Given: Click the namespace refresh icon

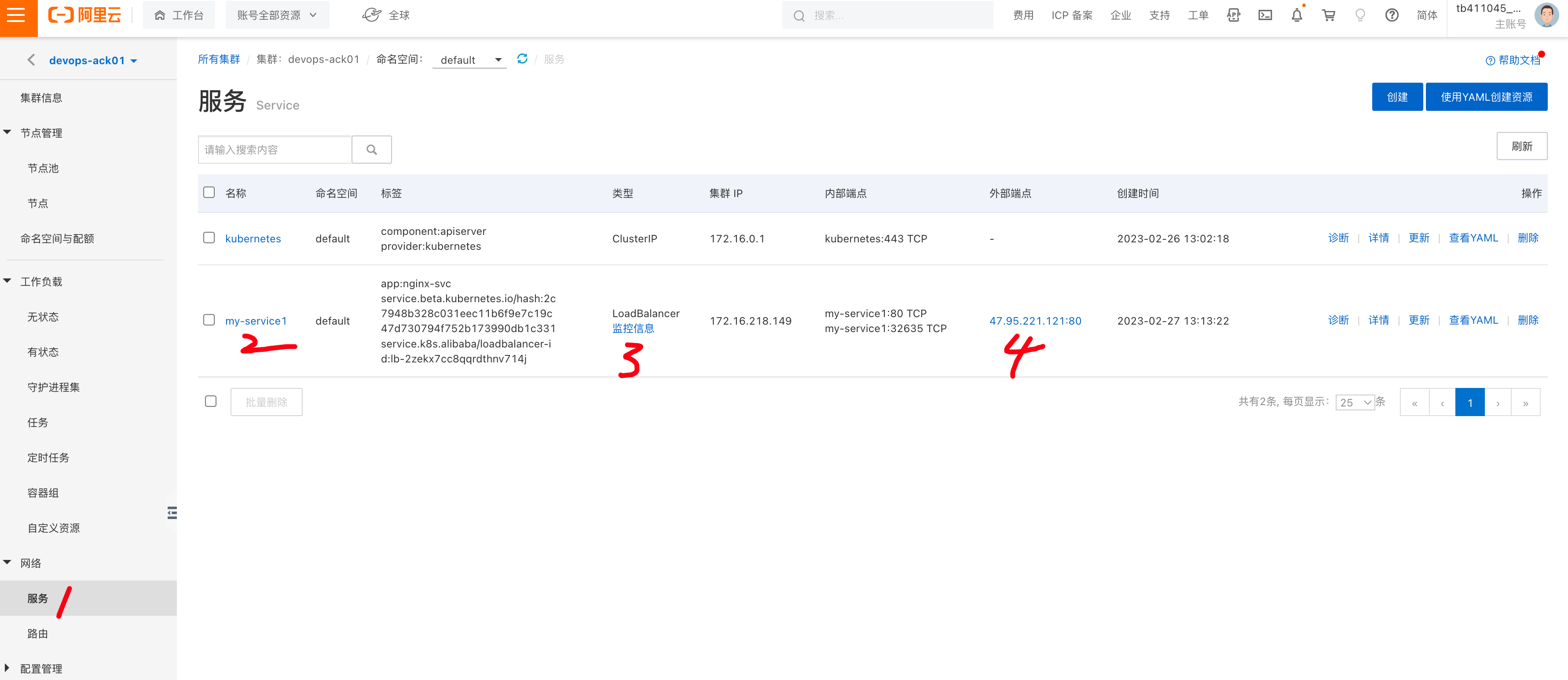Looking at the screenshot, I should [x=522, y=59].
